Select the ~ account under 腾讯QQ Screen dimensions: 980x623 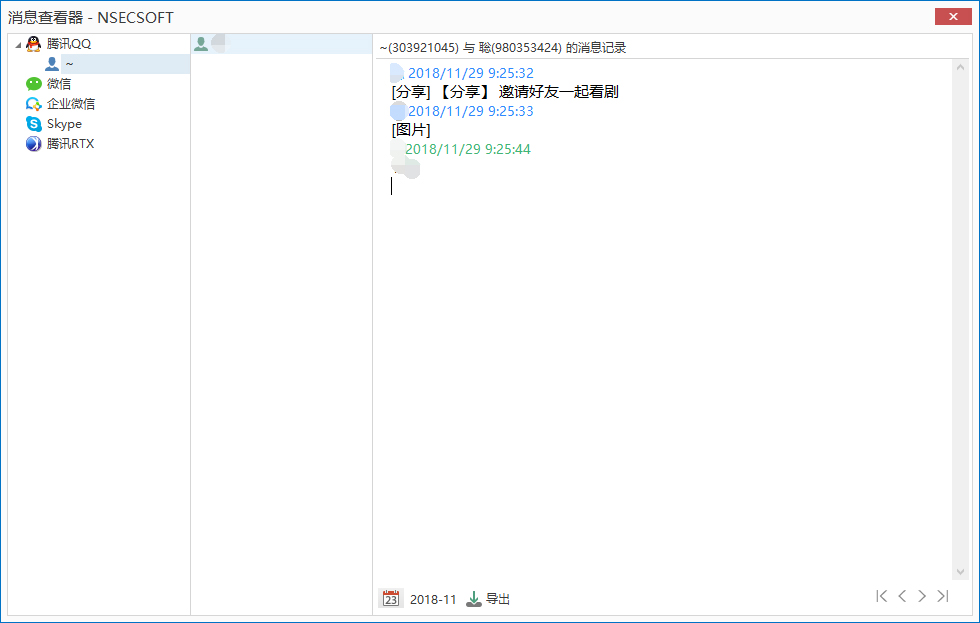[x=69, y=64]
